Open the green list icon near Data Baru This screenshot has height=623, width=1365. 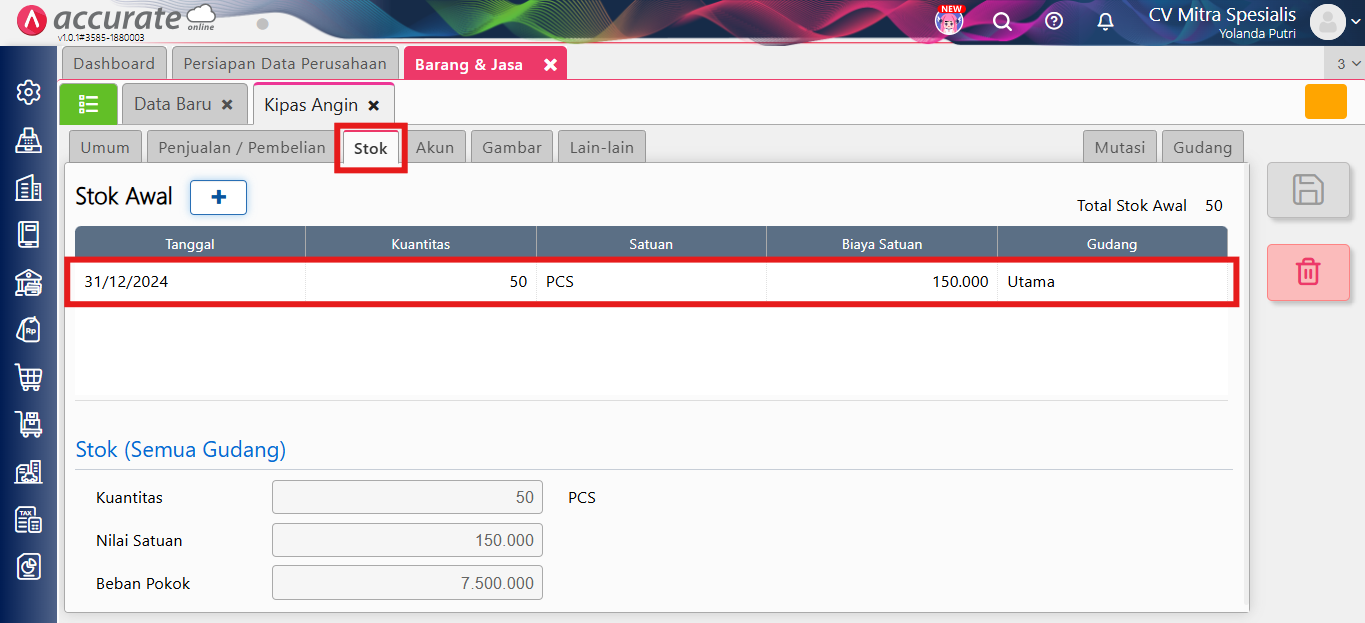click(88, 103)
